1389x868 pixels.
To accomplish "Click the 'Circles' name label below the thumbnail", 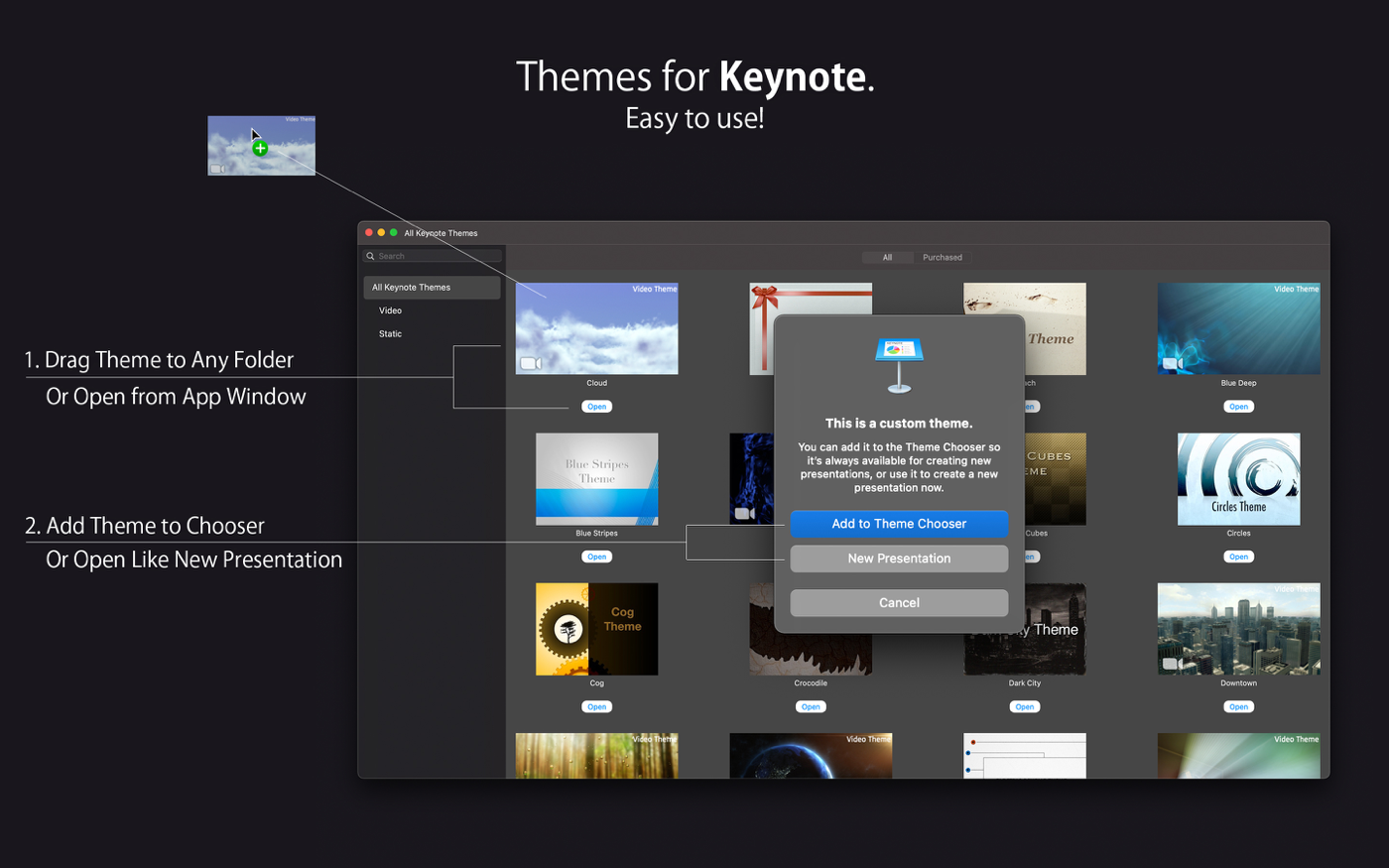I will [1238, 534].
